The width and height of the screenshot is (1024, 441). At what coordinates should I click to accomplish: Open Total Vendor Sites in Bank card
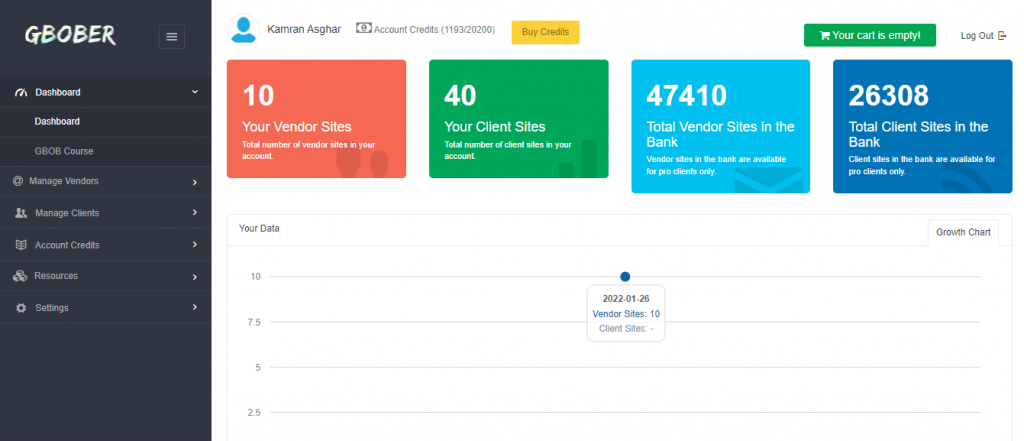721,127
